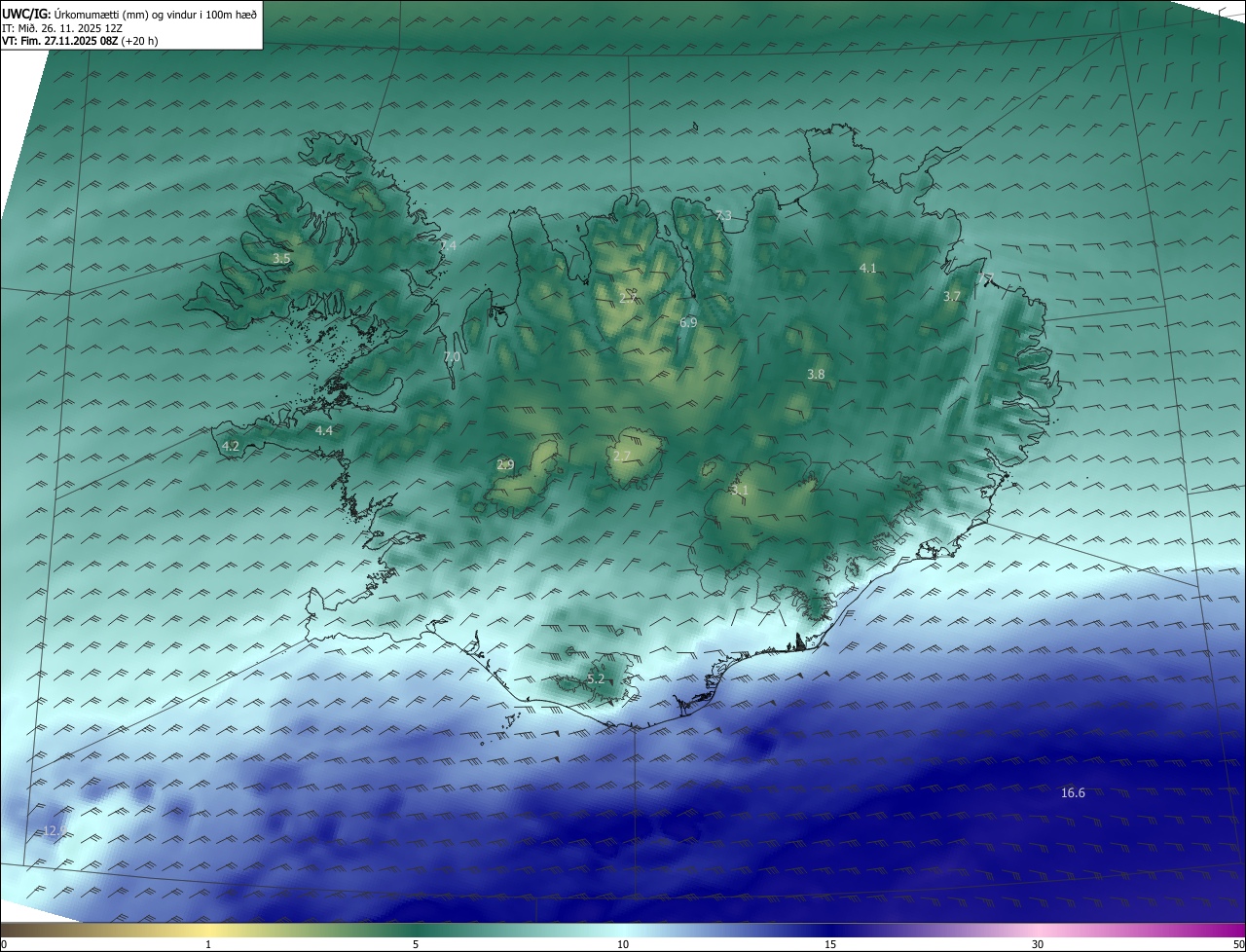Click the 5.2 value near the south coast
1246x952 pixels.
[x=596, y=678]
